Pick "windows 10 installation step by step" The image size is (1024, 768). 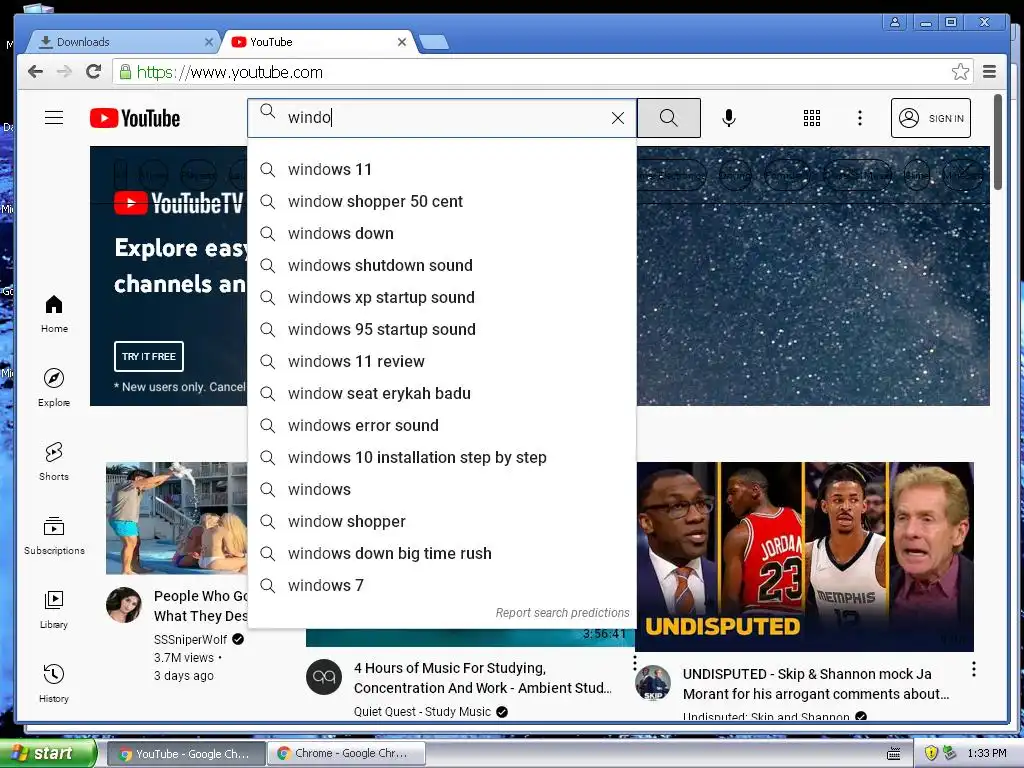coord(442,458)
